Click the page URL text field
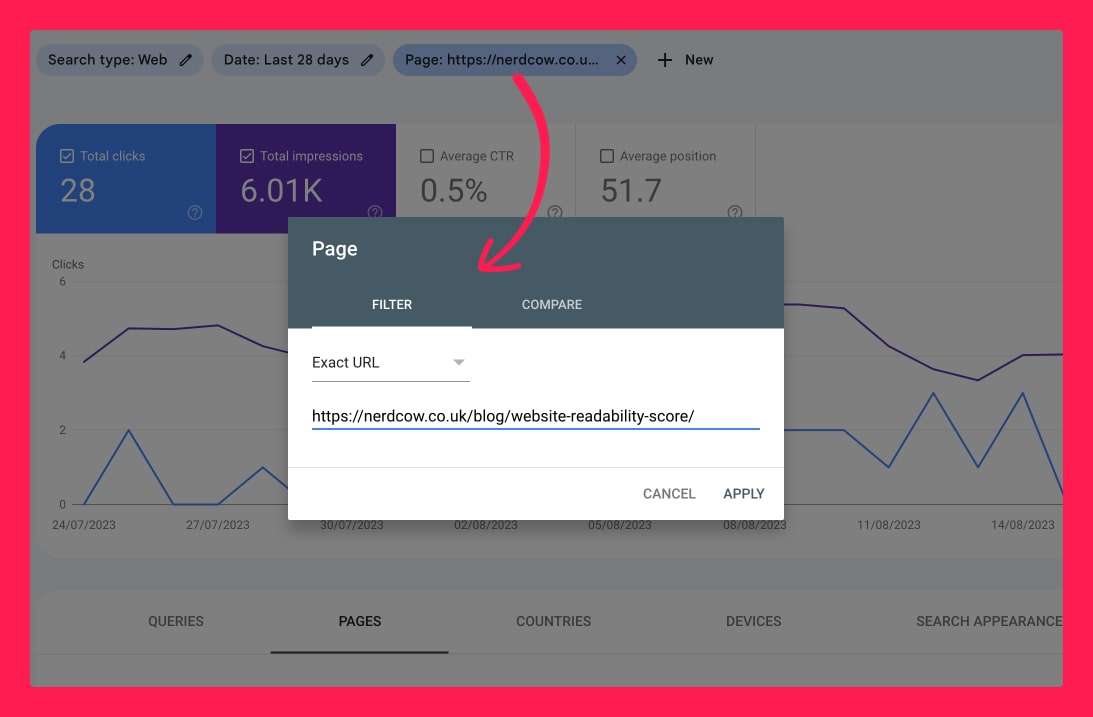Image resolution: width=1093 pixels, height=717 pixels. click(535, 416)
